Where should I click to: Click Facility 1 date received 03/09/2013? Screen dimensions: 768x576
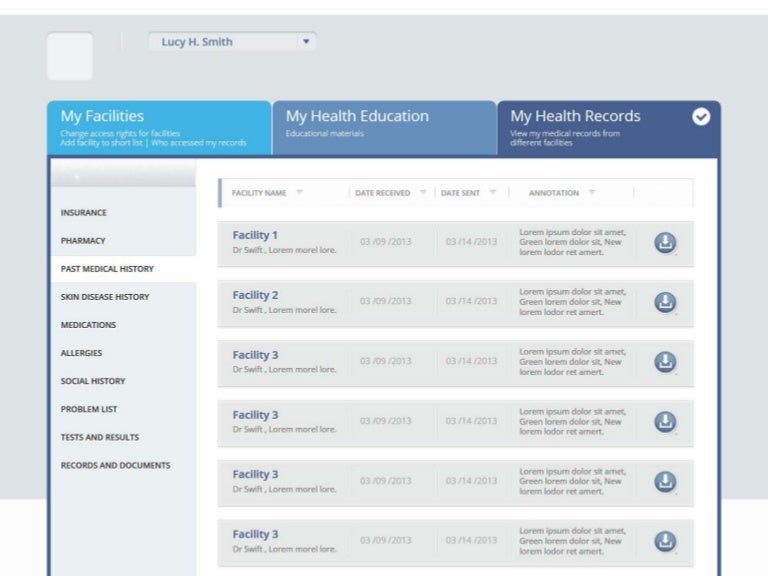pos(385,241)
